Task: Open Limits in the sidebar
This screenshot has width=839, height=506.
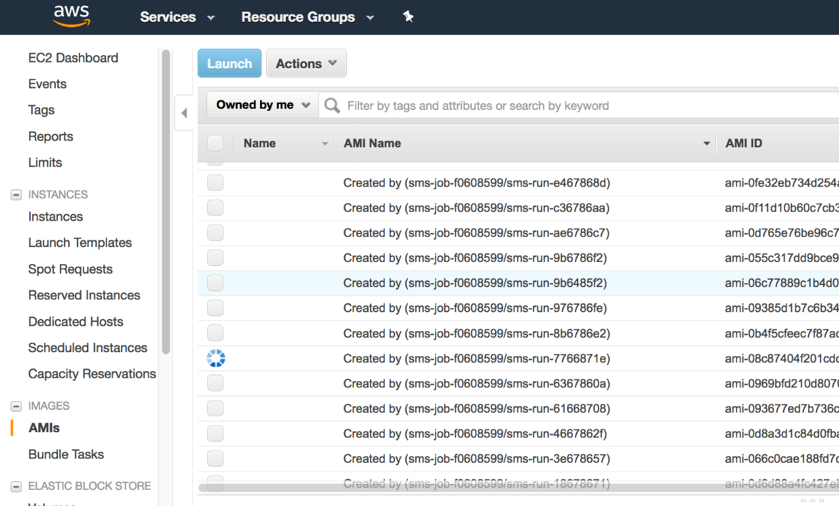Action: [x=45, y=163]
